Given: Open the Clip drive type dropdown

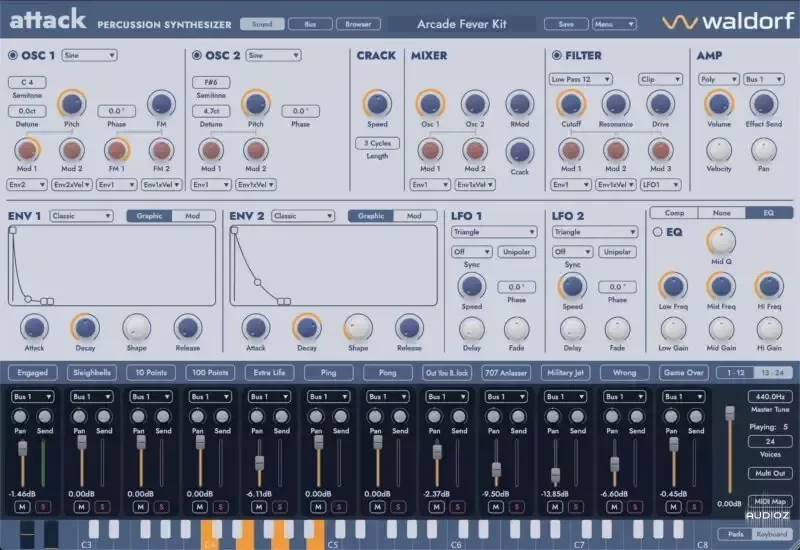Looking at the screenshot, I should point(660,79).
